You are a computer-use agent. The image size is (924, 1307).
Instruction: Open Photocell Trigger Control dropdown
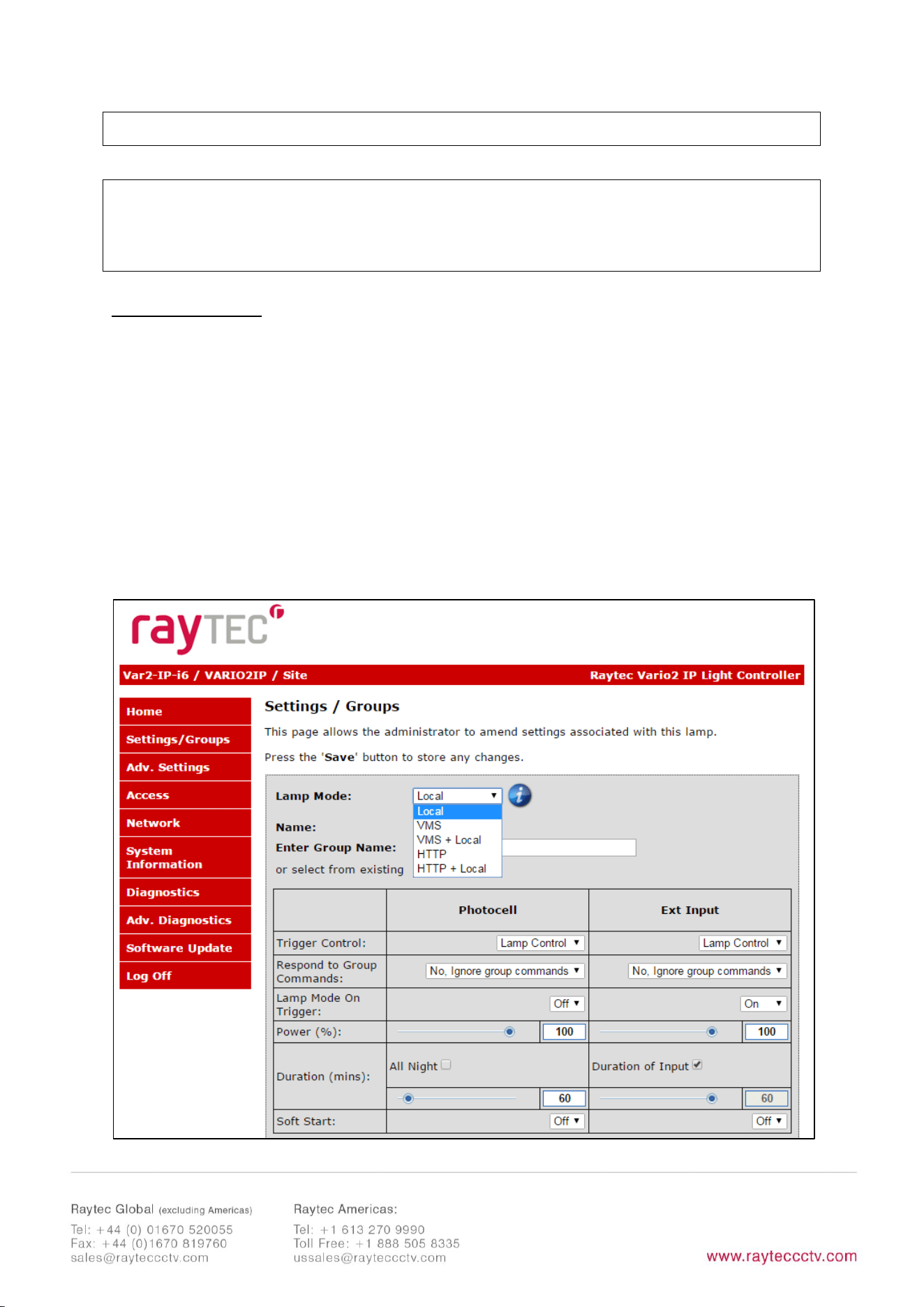click(x=541, y=943)
